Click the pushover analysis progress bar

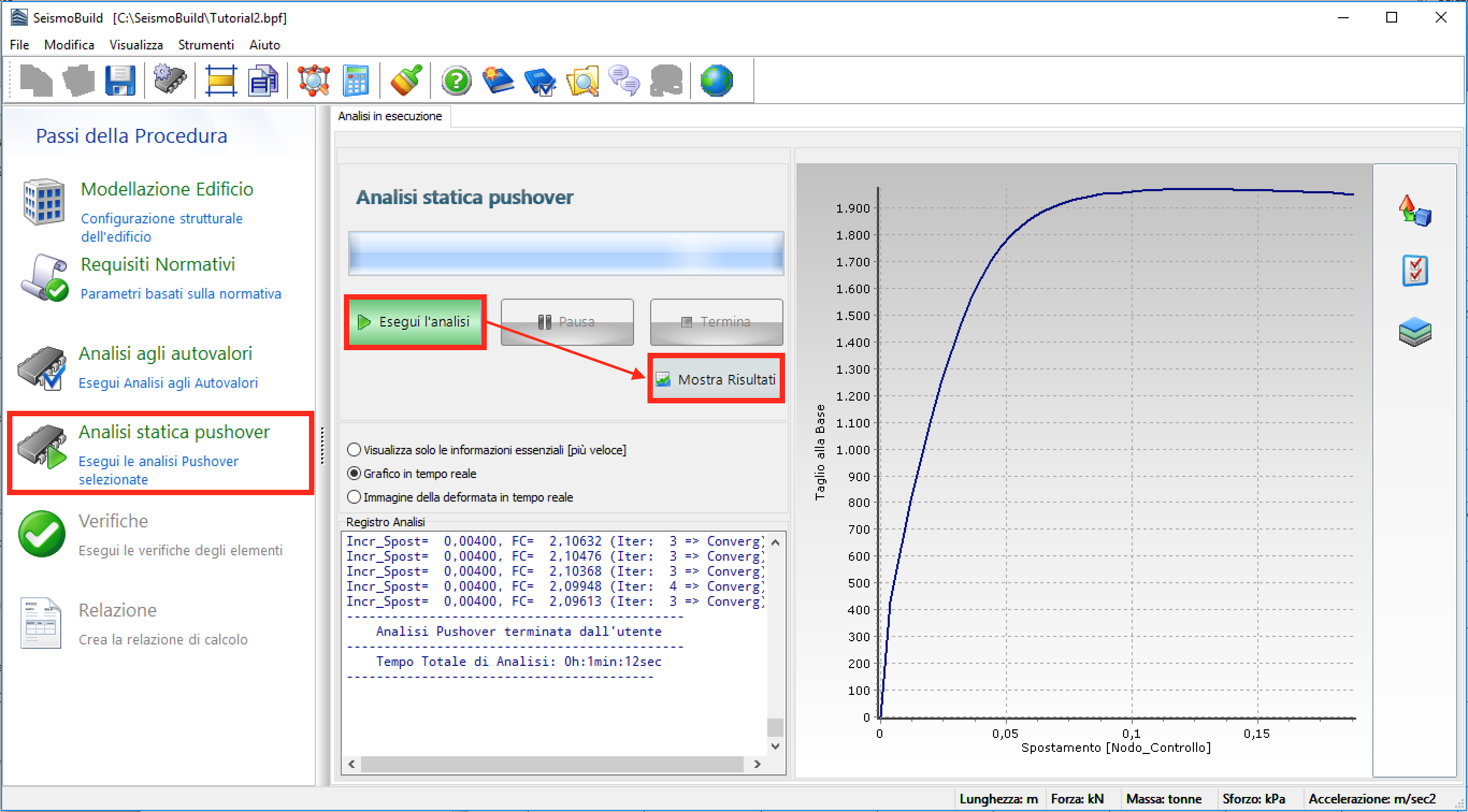(x=565, y=253)
